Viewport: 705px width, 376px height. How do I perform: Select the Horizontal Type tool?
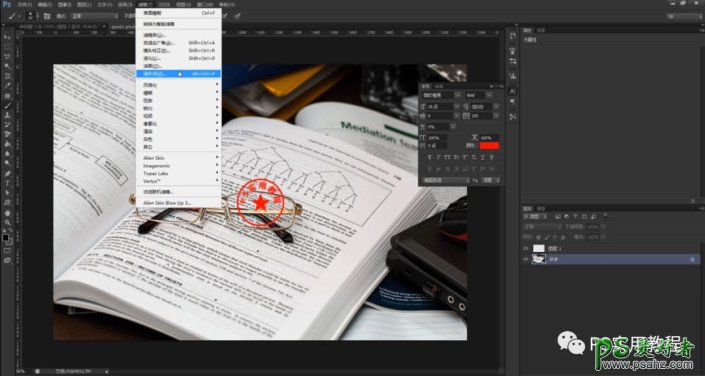(x=7, y=183)
